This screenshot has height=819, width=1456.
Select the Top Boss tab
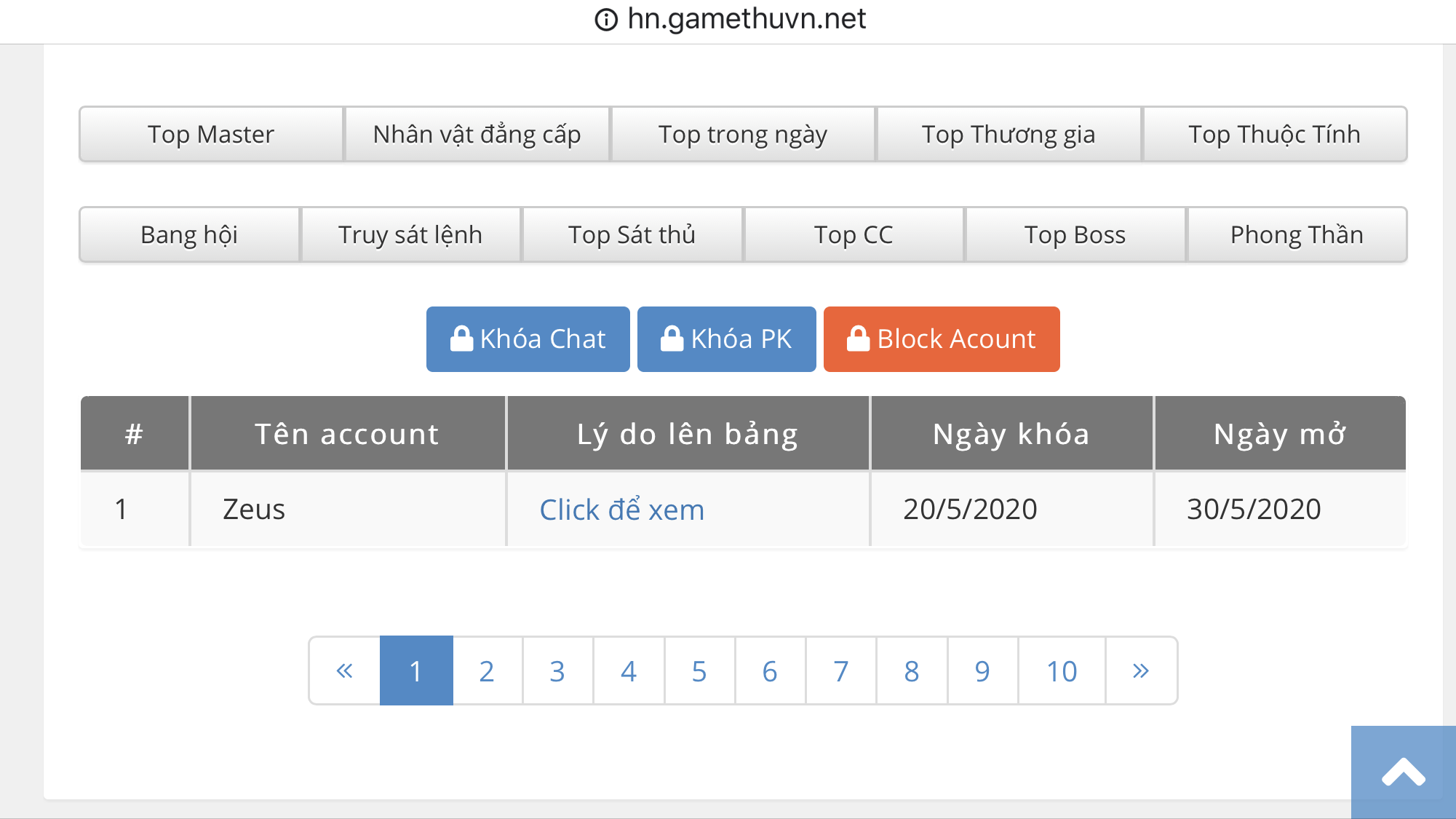click(x=1075, y=234)
